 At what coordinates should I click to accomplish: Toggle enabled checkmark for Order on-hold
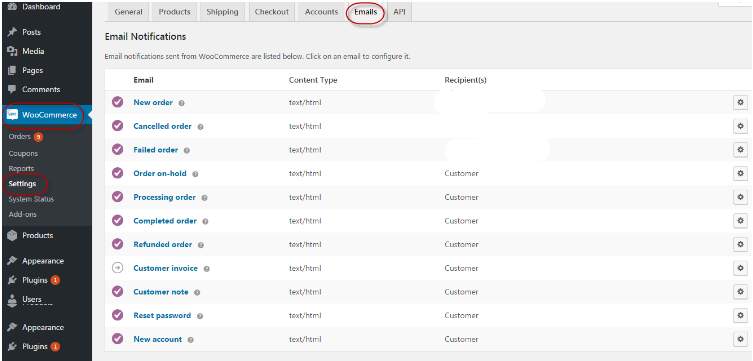coord(118,173)
